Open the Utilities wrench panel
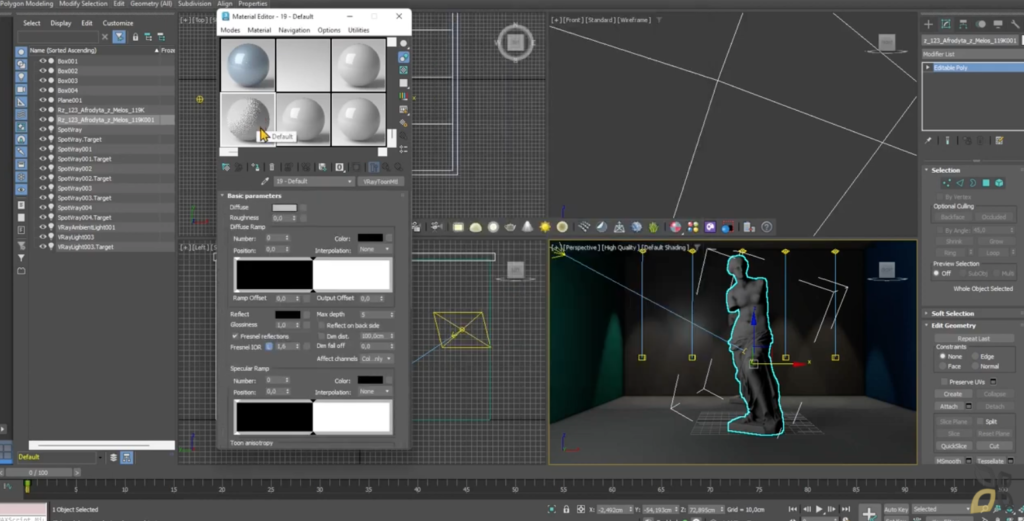Image resolution: width=1024 pixels, height=521 pixels. pos(1015,24)
